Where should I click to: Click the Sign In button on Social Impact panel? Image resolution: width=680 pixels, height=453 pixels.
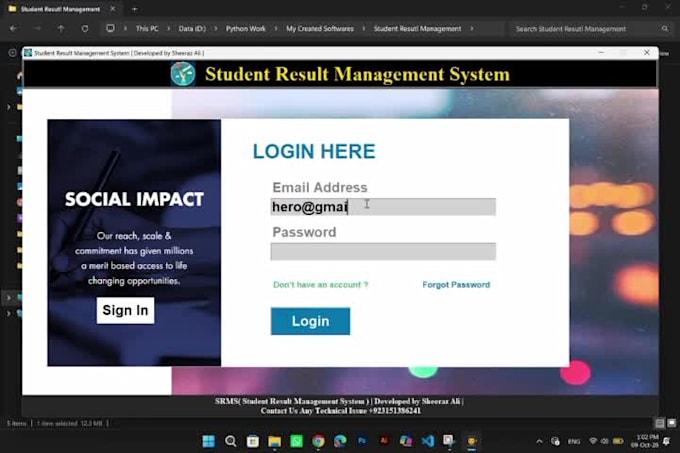pos(125,310)
